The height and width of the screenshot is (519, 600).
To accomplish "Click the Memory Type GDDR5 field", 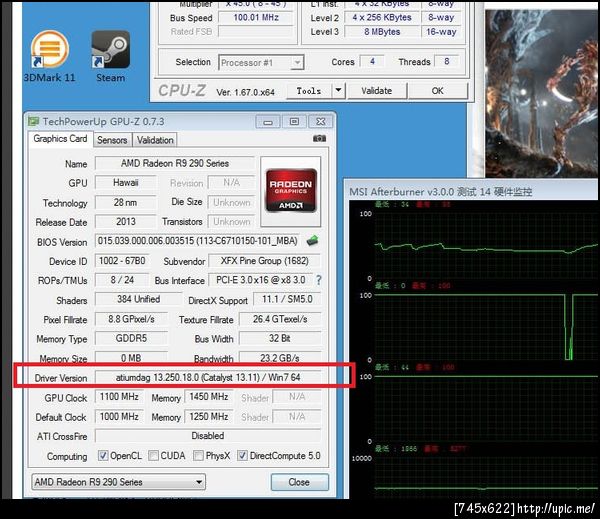I will pyautogui.click(x=131, y=338).
